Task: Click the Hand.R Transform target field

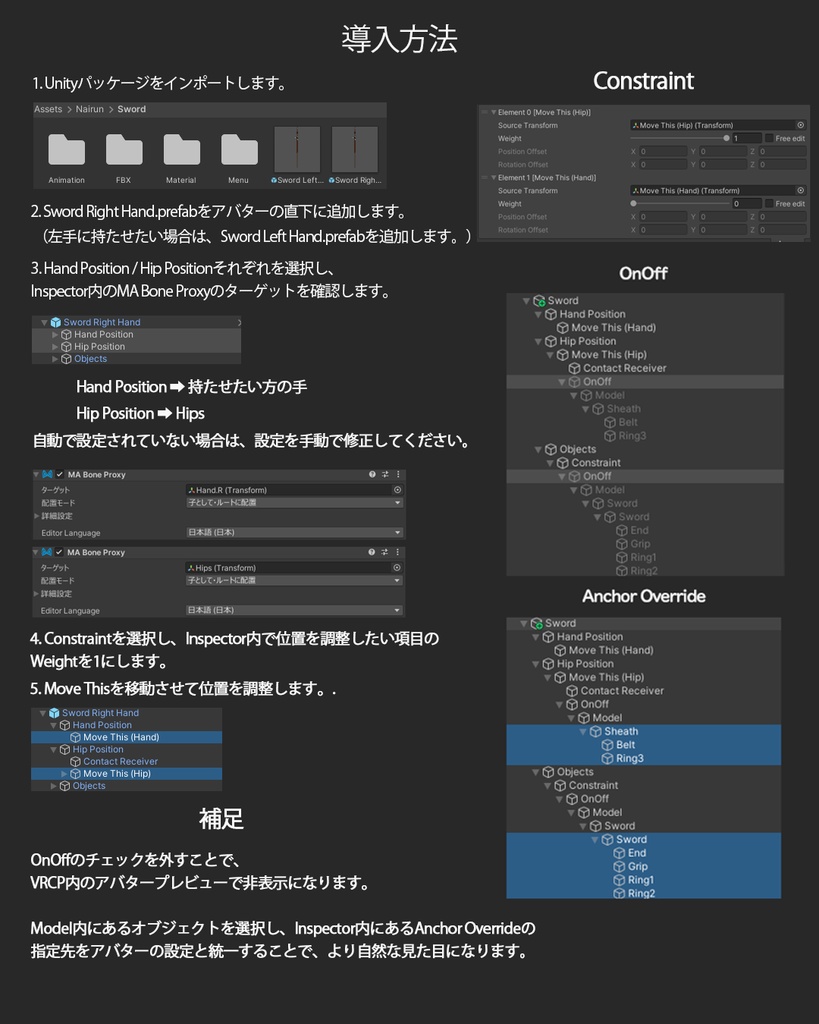Action: coord(289,489)
